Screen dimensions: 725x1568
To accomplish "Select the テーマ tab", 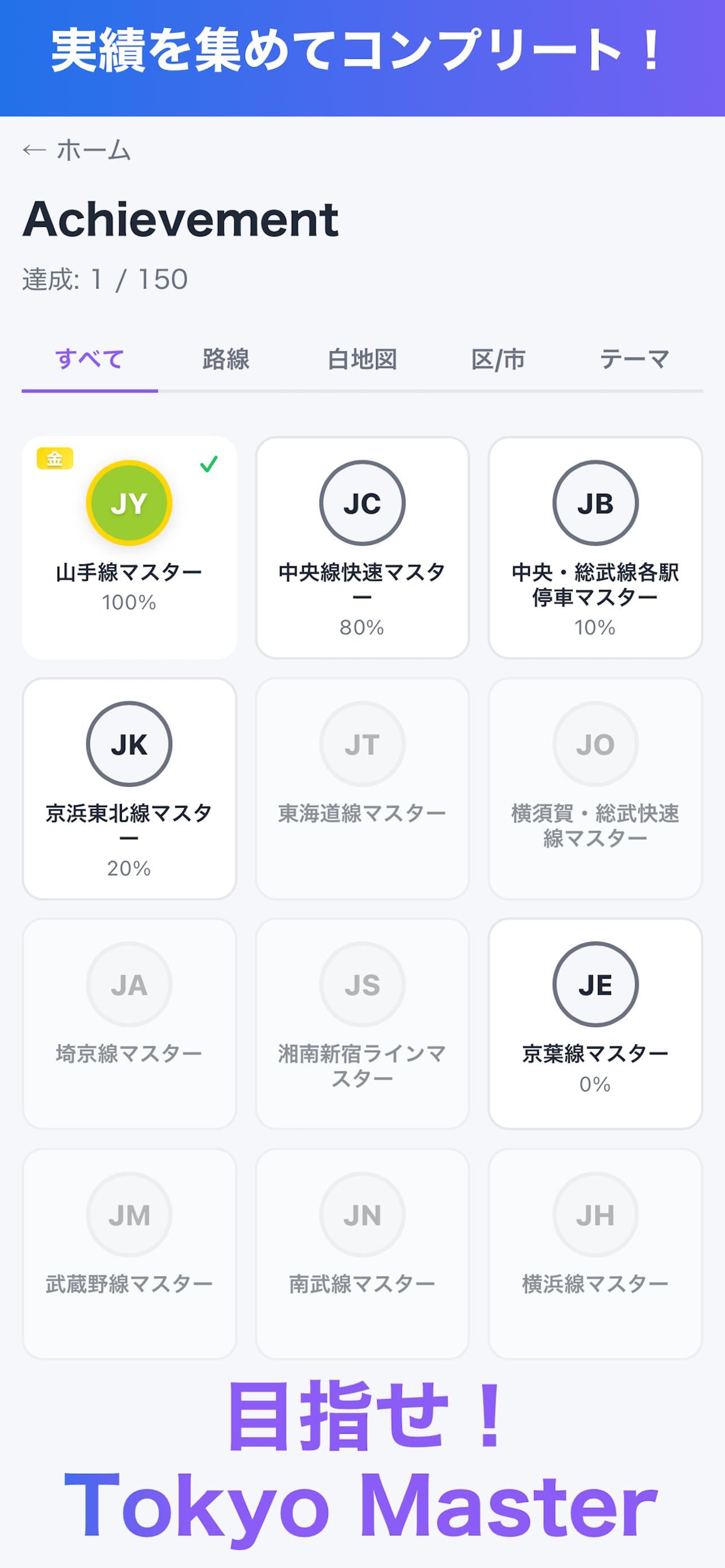I will [635, 360].
